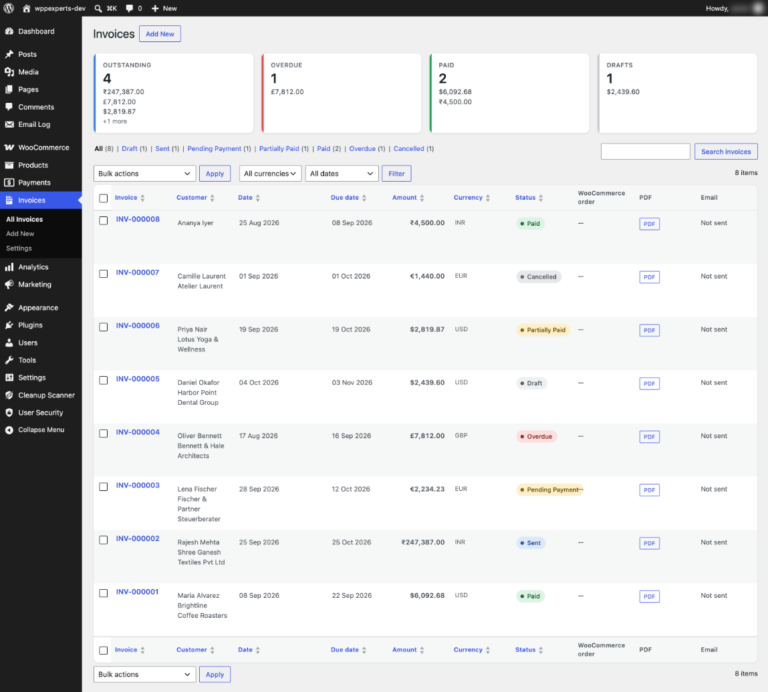
Task: Sort by Amount column in top header
Action: tap(408, 198)
